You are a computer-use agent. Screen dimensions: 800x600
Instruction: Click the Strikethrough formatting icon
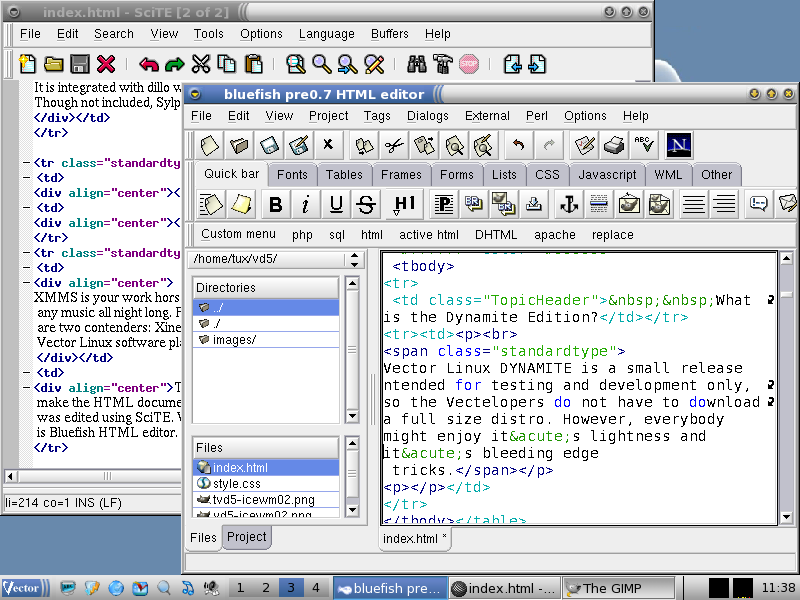pos(367,204)
